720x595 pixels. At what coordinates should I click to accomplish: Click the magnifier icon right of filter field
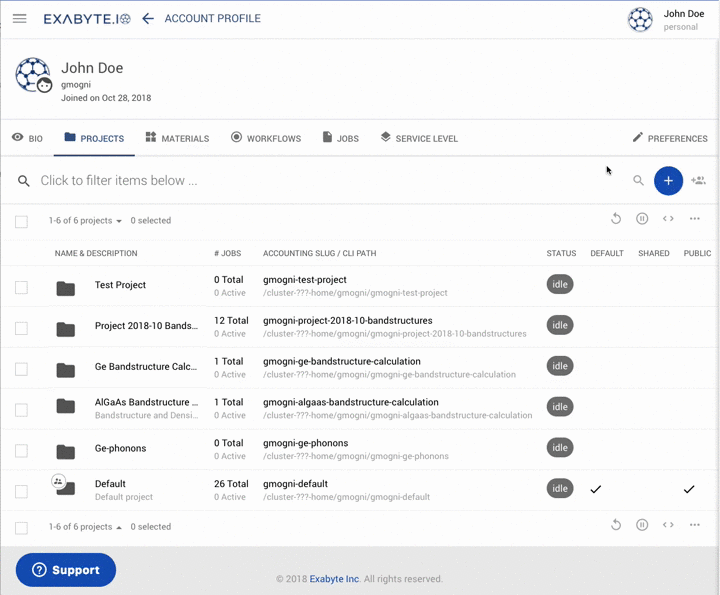pyautogui.click(x=638, y=181)
